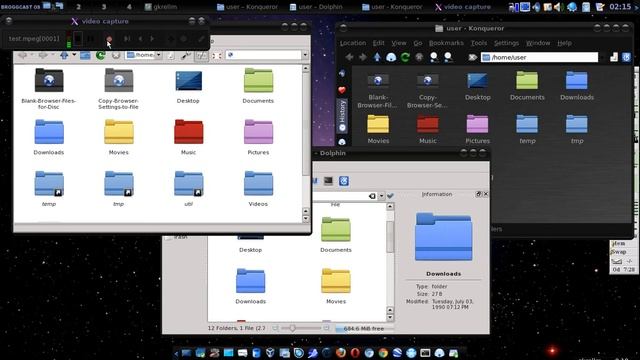
Task: Open the heart Bookmarks sidebar tab in Konqueror
Action: click(x=342, y=90)
